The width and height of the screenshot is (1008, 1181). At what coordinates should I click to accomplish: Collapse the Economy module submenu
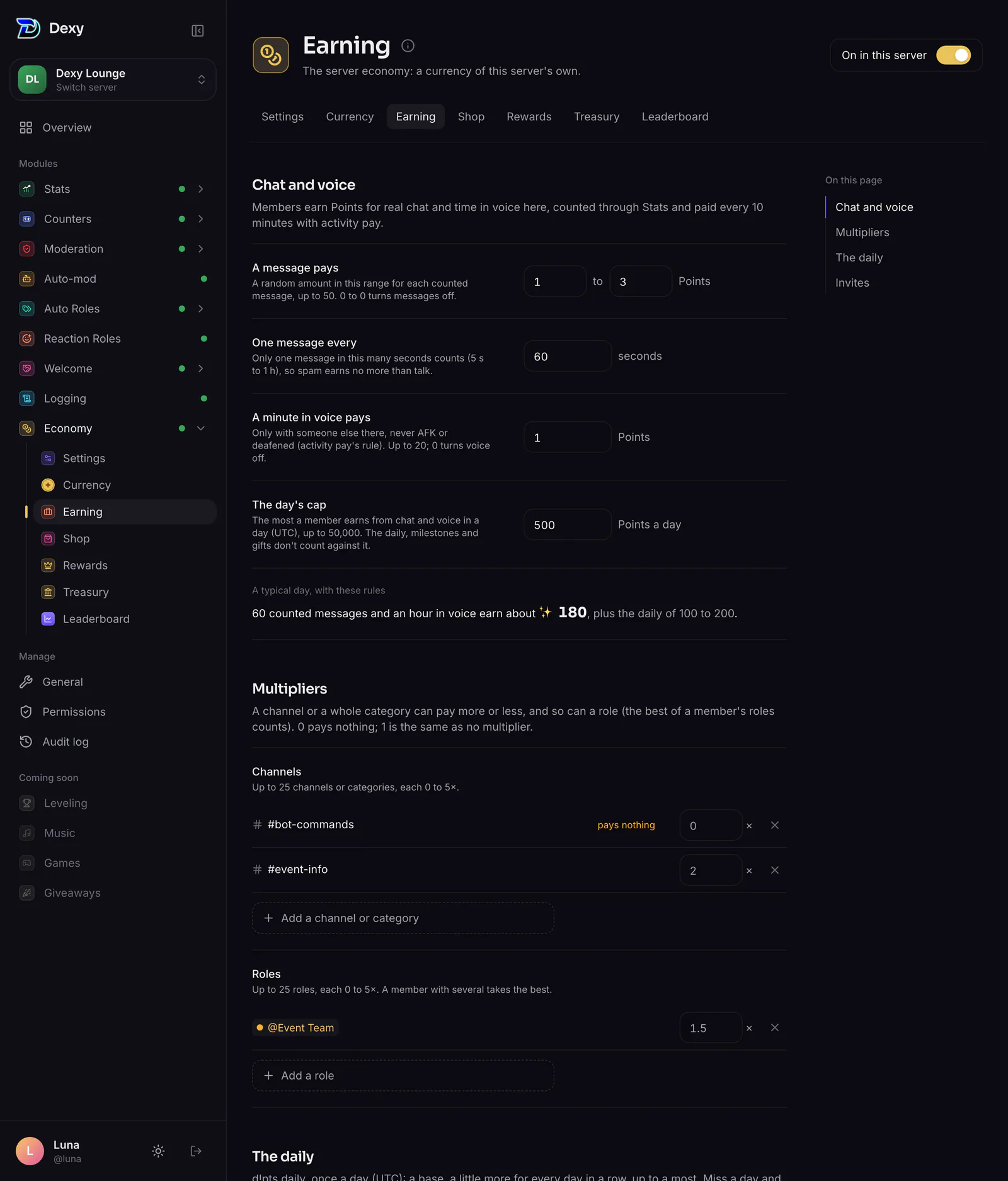201,428
